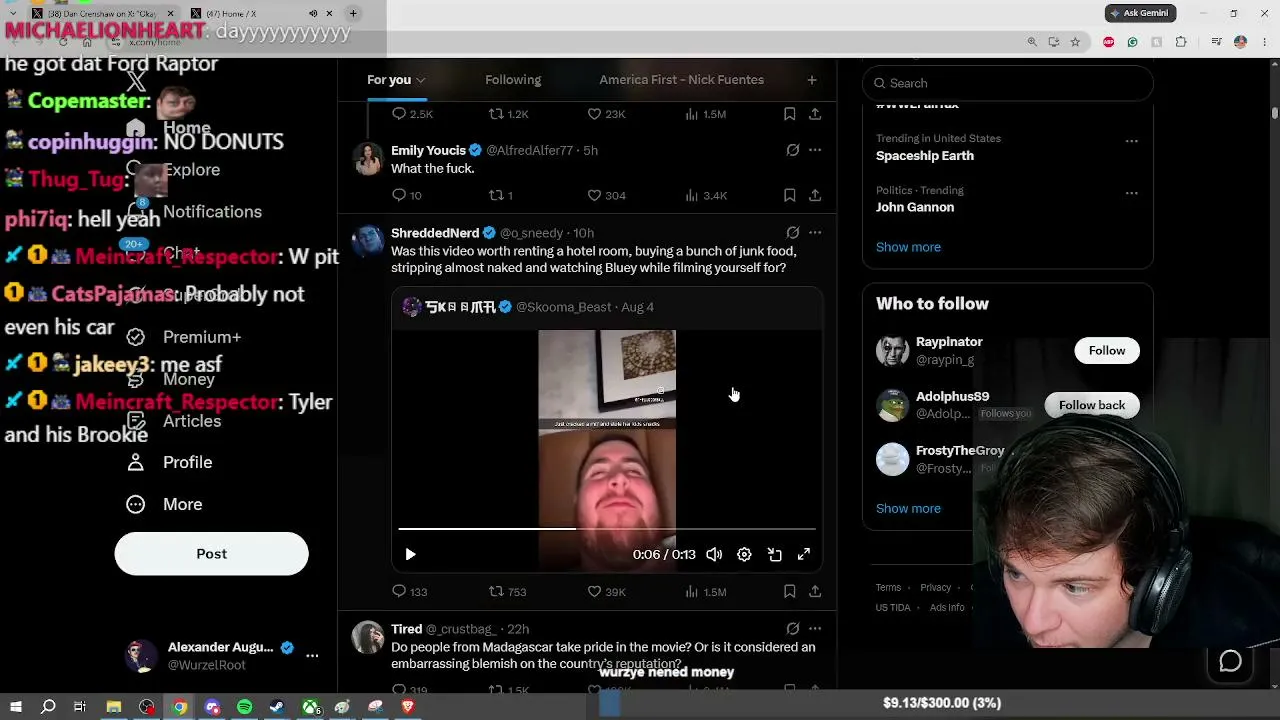Open replies on ShreddedNerd's tweet (133)
Screen dimensions: 1280x720
pos(410,591)
